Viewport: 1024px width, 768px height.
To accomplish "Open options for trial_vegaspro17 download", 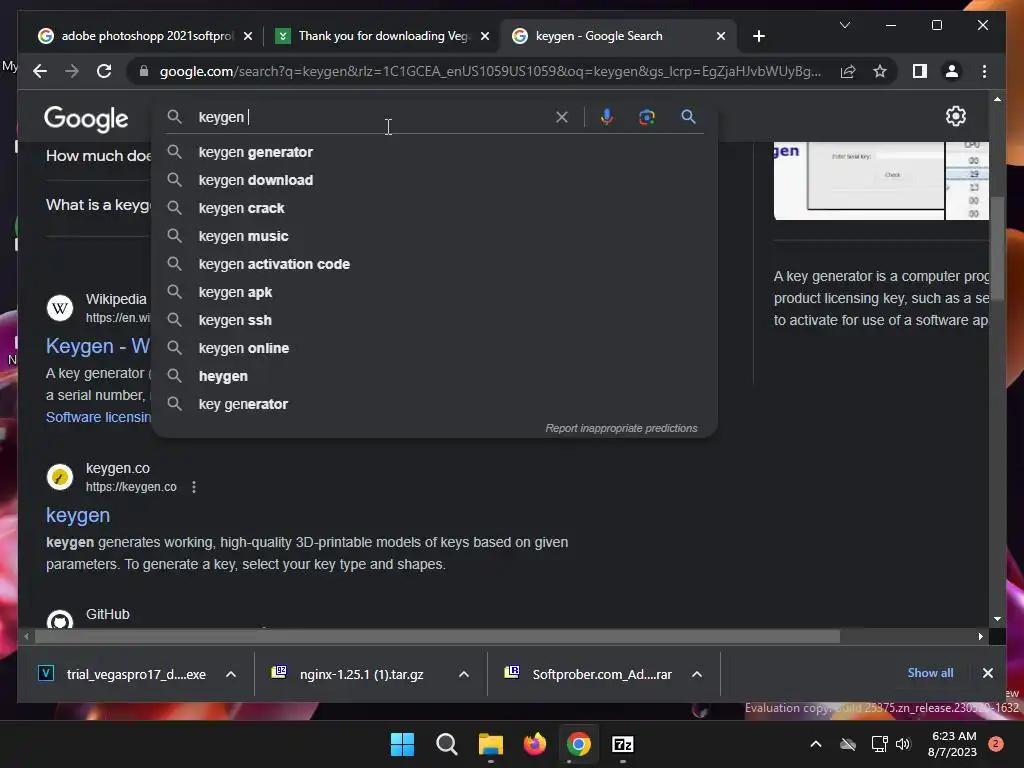I will tap(231, 675).
